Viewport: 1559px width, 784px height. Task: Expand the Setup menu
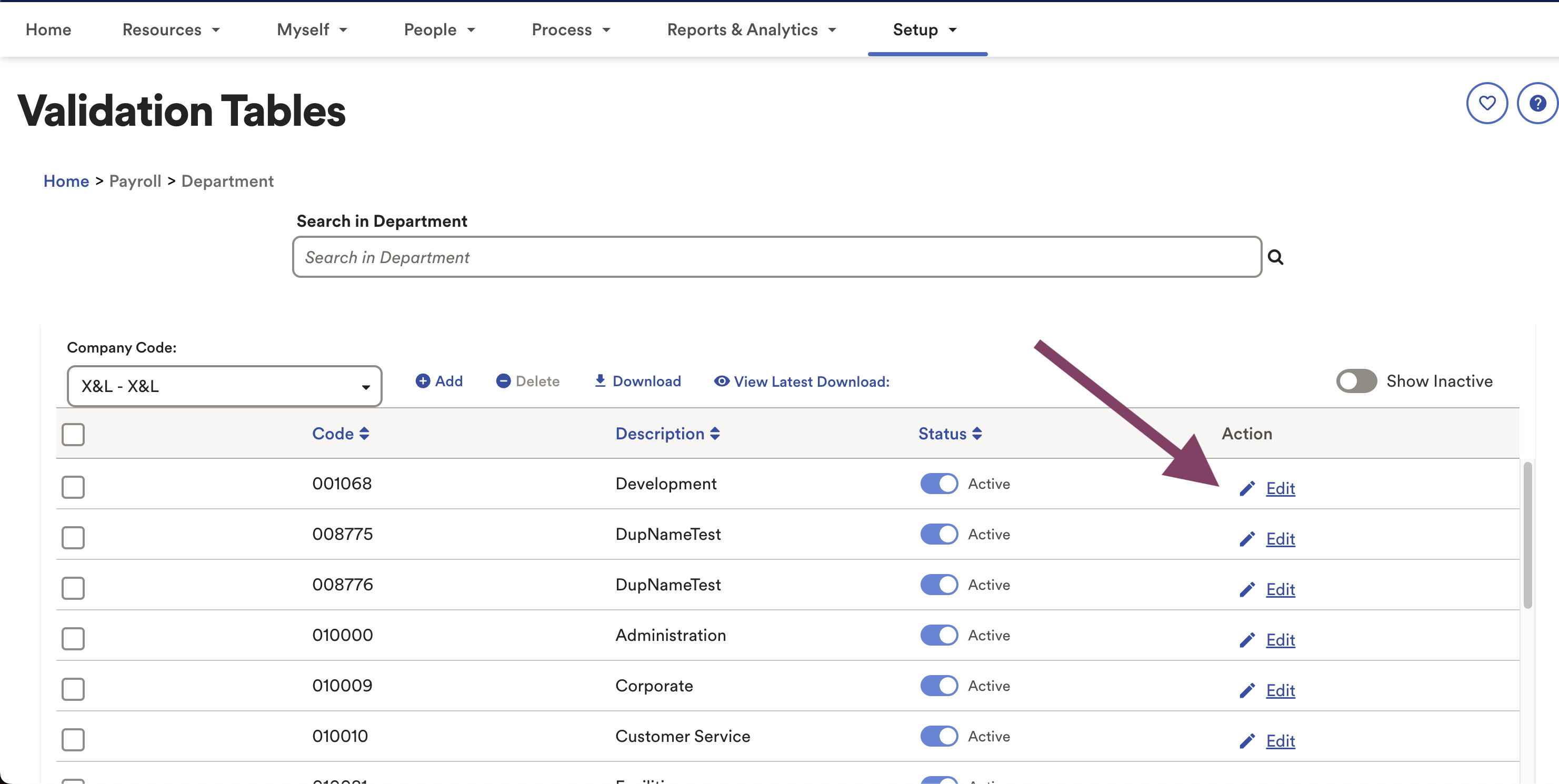[924, 29]
